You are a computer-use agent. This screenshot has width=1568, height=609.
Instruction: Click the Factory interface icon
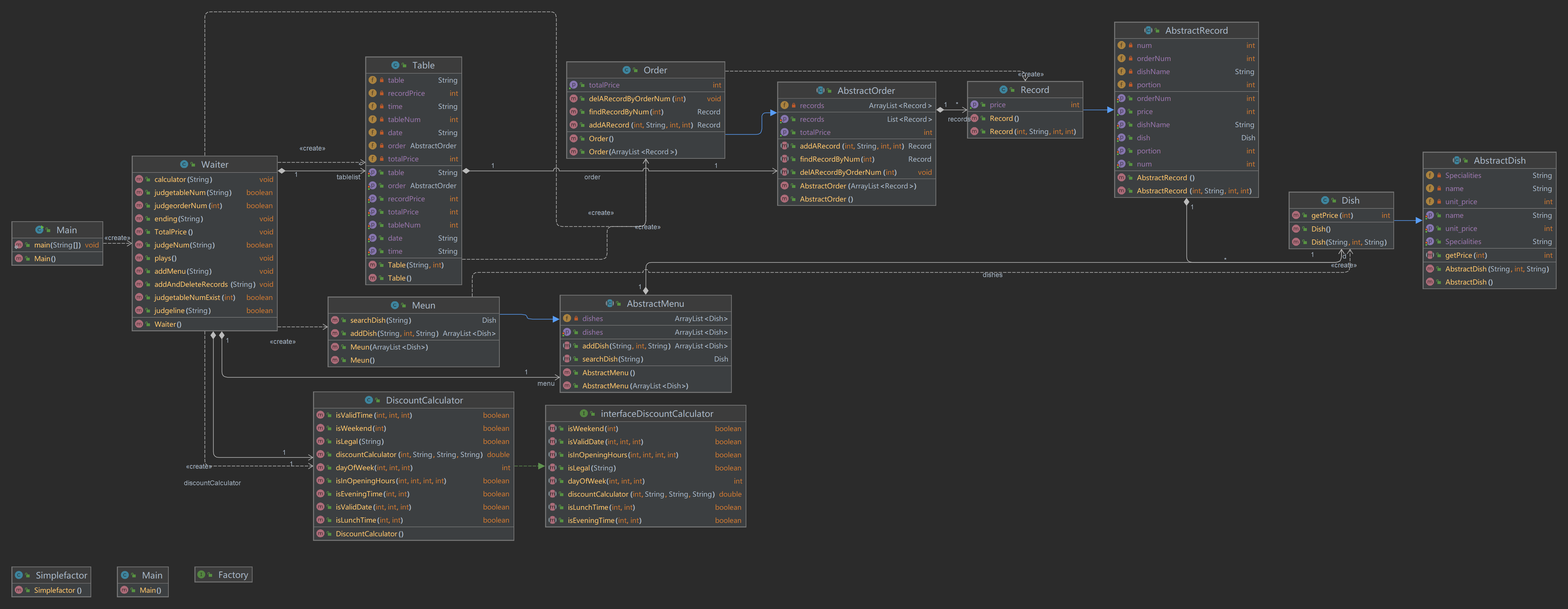[202, 574]
